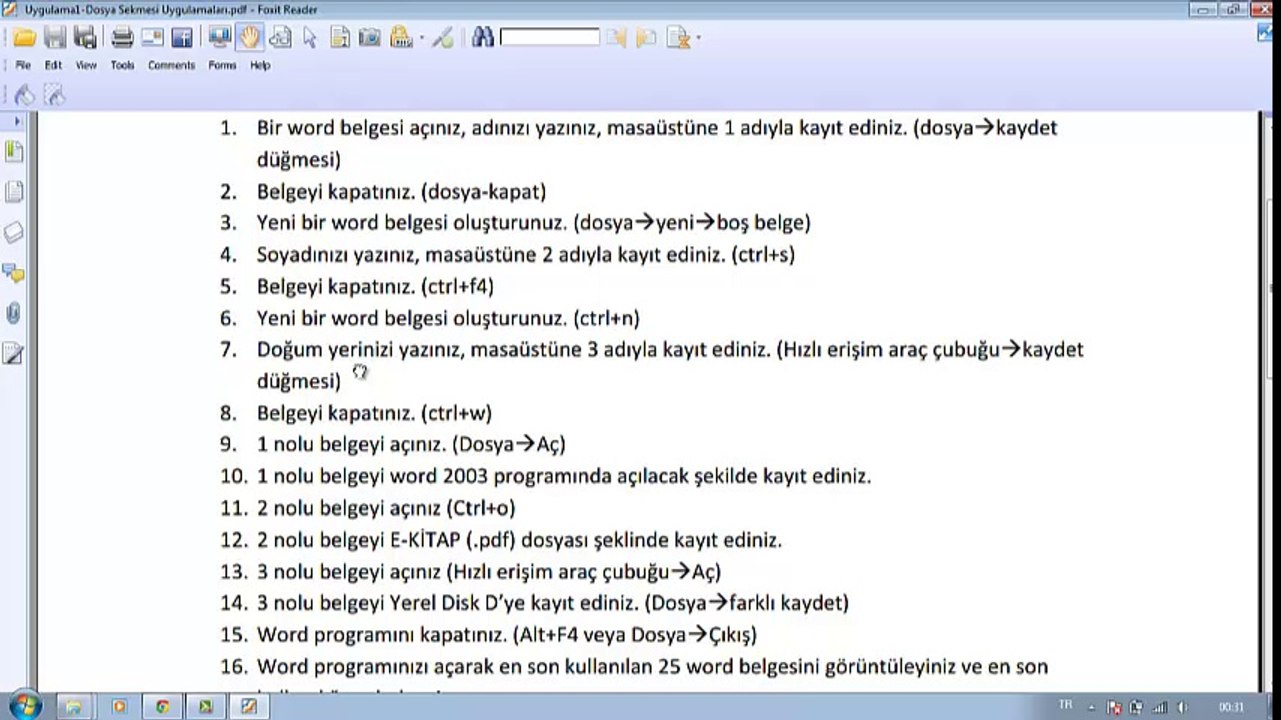Click the second flame-shaped icon in third toolbar row
The image size is (1281, 720).
tap(54, 94)
